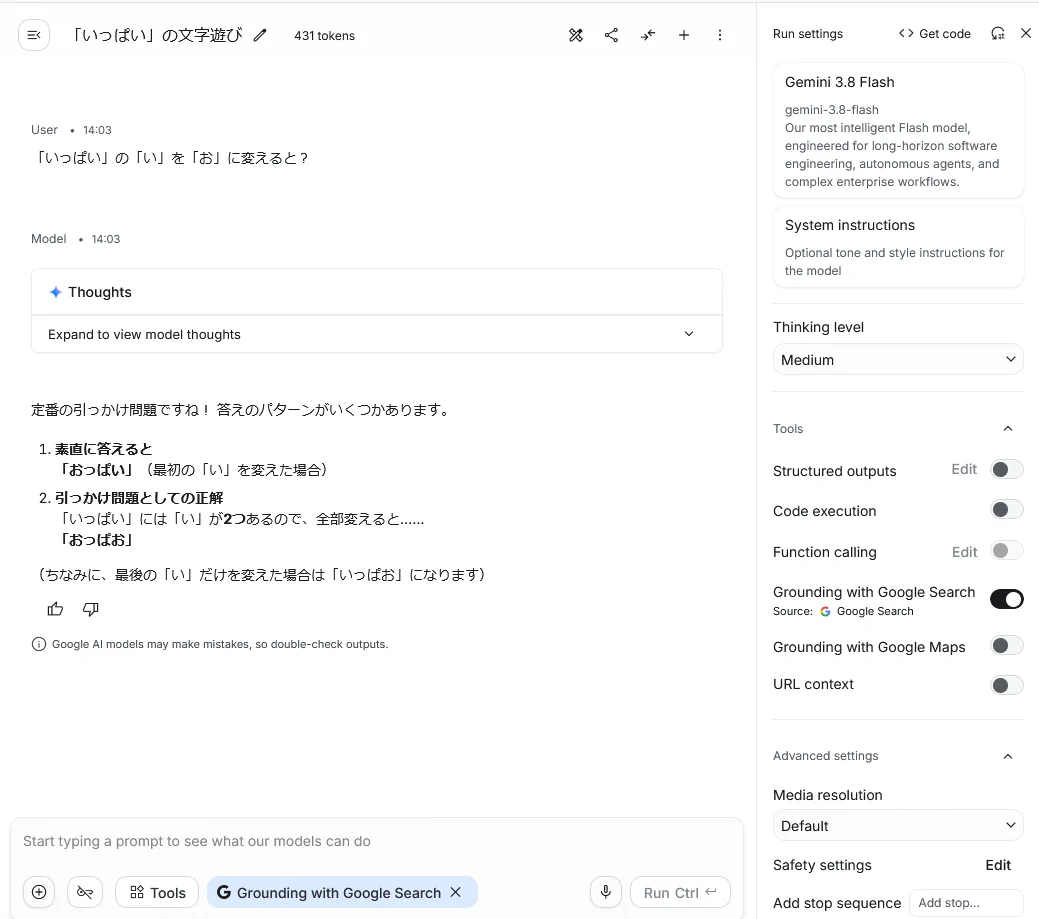Click the prompt title 「いっぱい」の文字遊び
This screenshot has width=1039, height=919.
pyautogui.click(x=157, y=35)
